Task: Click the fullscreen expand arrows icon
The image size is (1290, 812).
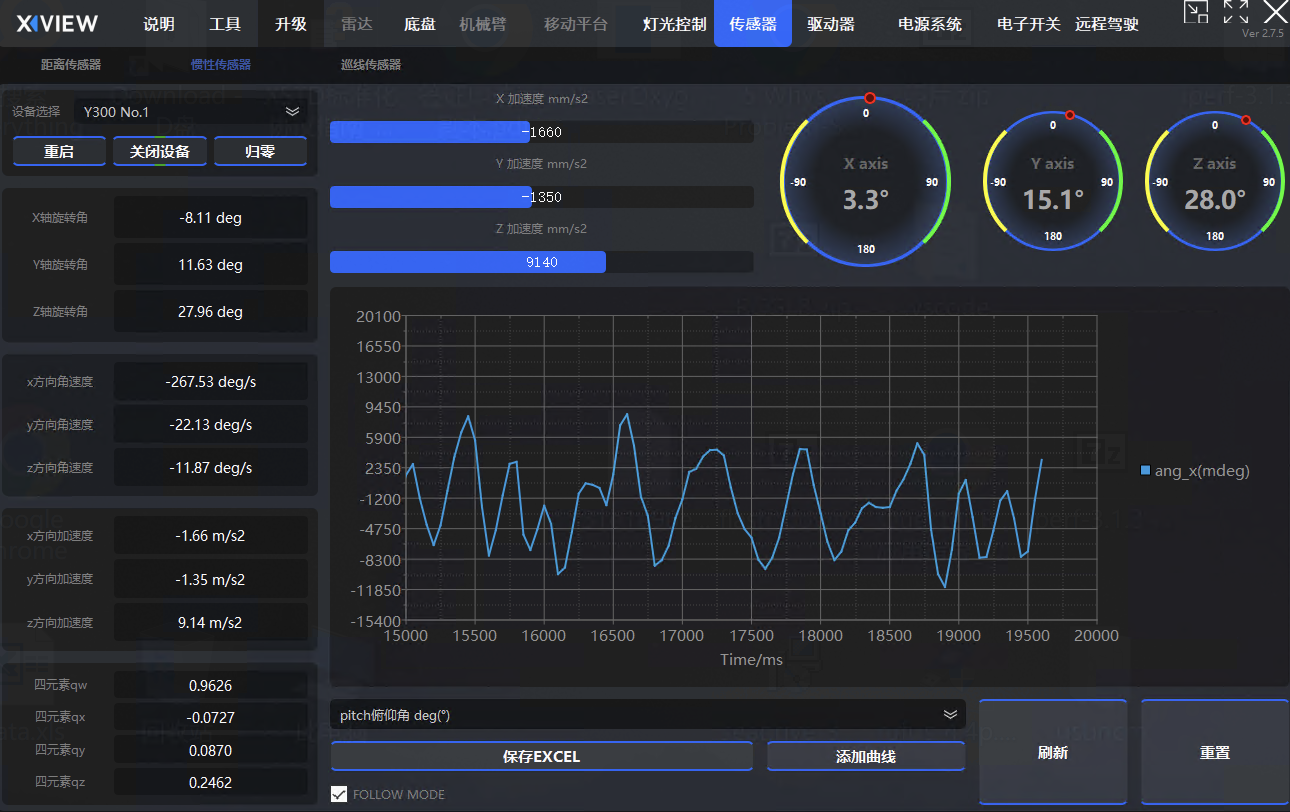Action: [x=1236, y=12]
